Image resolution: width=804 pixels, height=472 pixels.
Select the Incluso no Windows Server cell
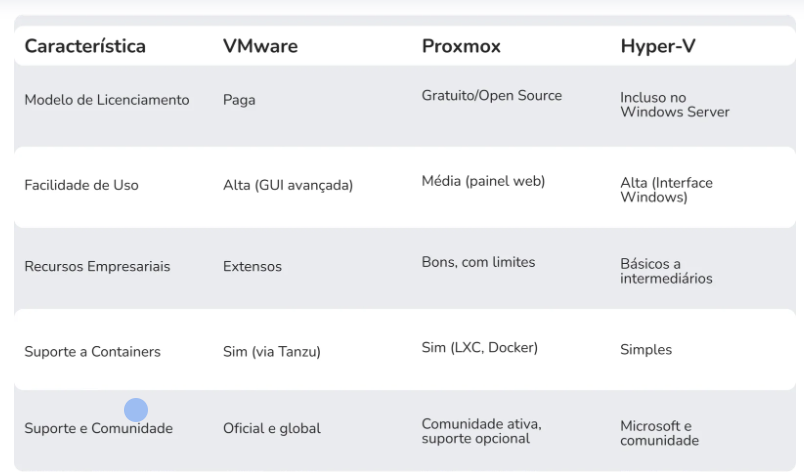coord(674,103)
